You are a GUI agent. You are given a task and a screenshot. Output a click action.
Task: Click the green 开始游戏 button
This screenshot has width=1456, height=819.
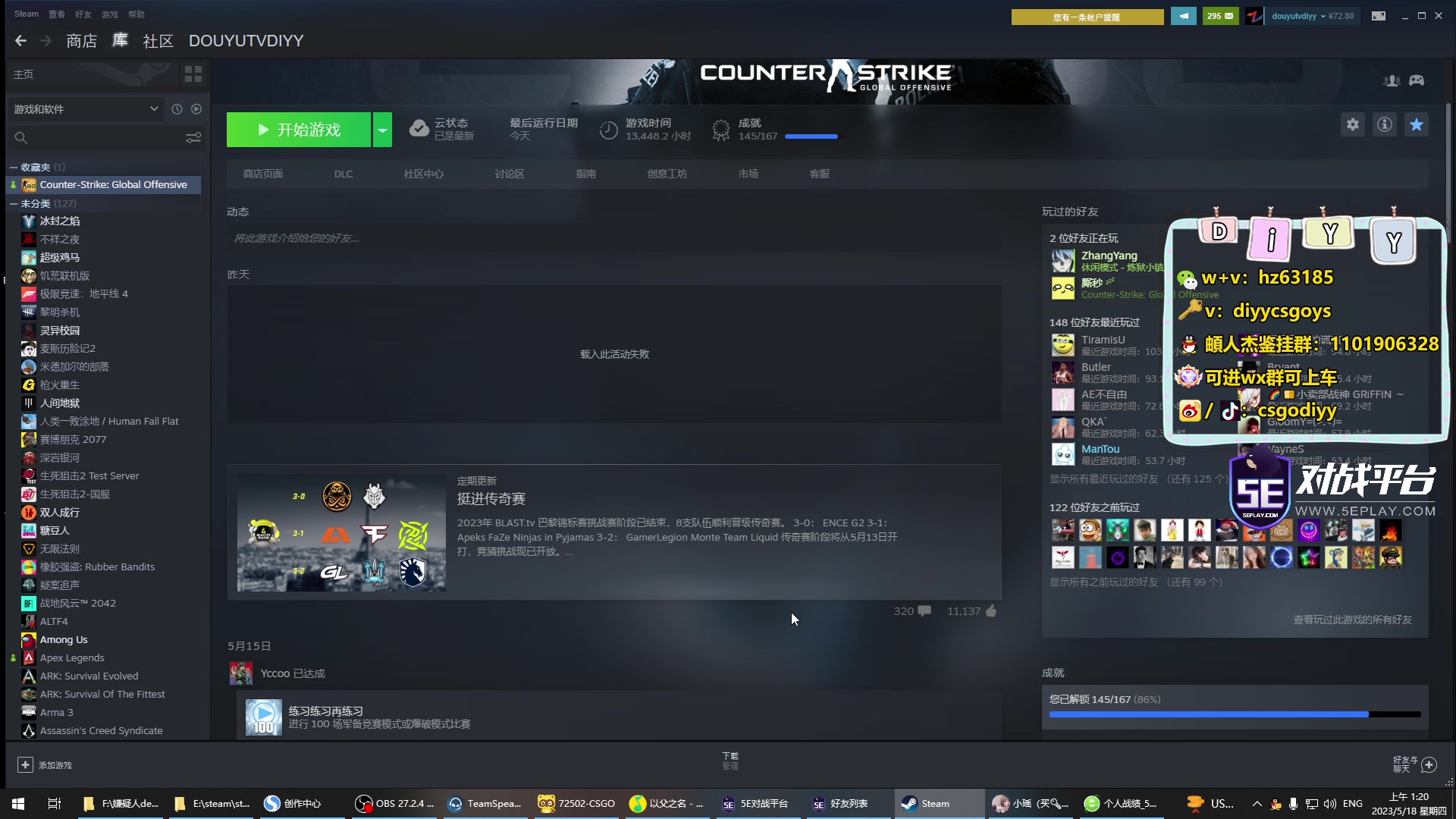point(299,130)
